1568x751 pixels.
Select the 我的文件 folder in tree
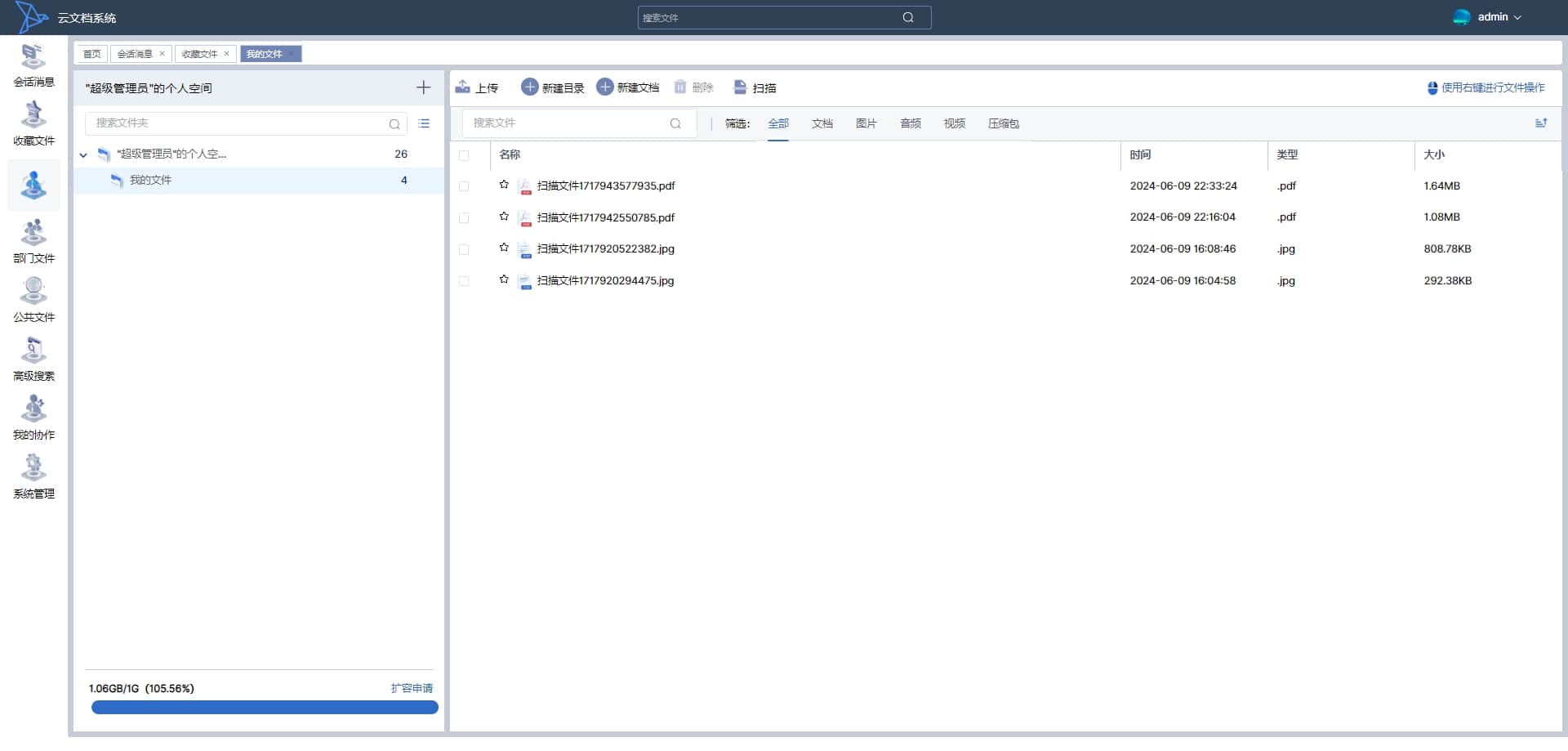(x=259, y=181)
